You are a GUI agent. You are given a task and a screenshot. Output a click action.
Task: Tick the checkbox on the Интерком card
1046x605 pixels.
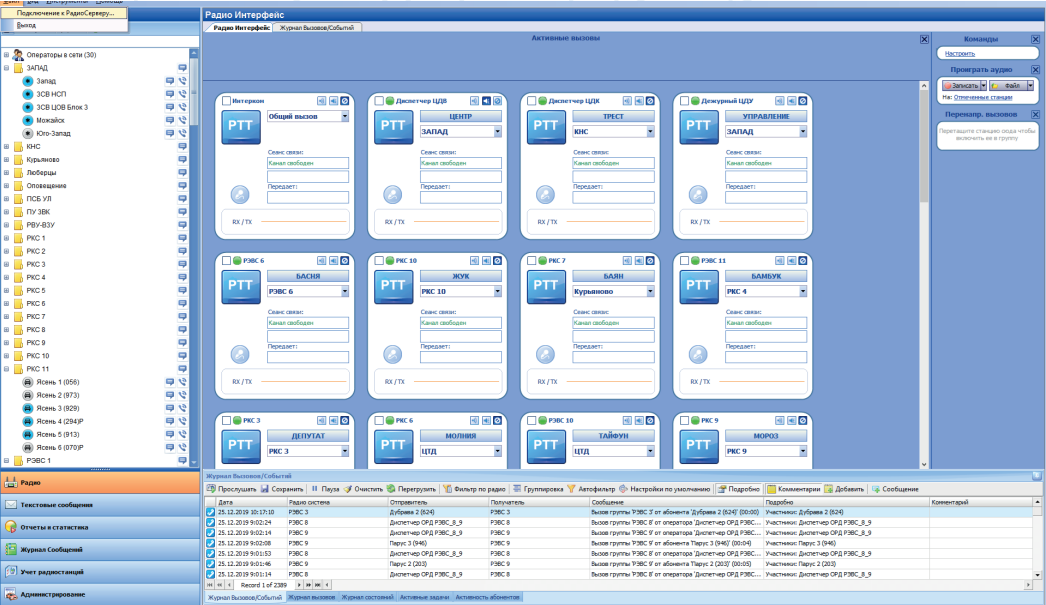tap(226, 101)
